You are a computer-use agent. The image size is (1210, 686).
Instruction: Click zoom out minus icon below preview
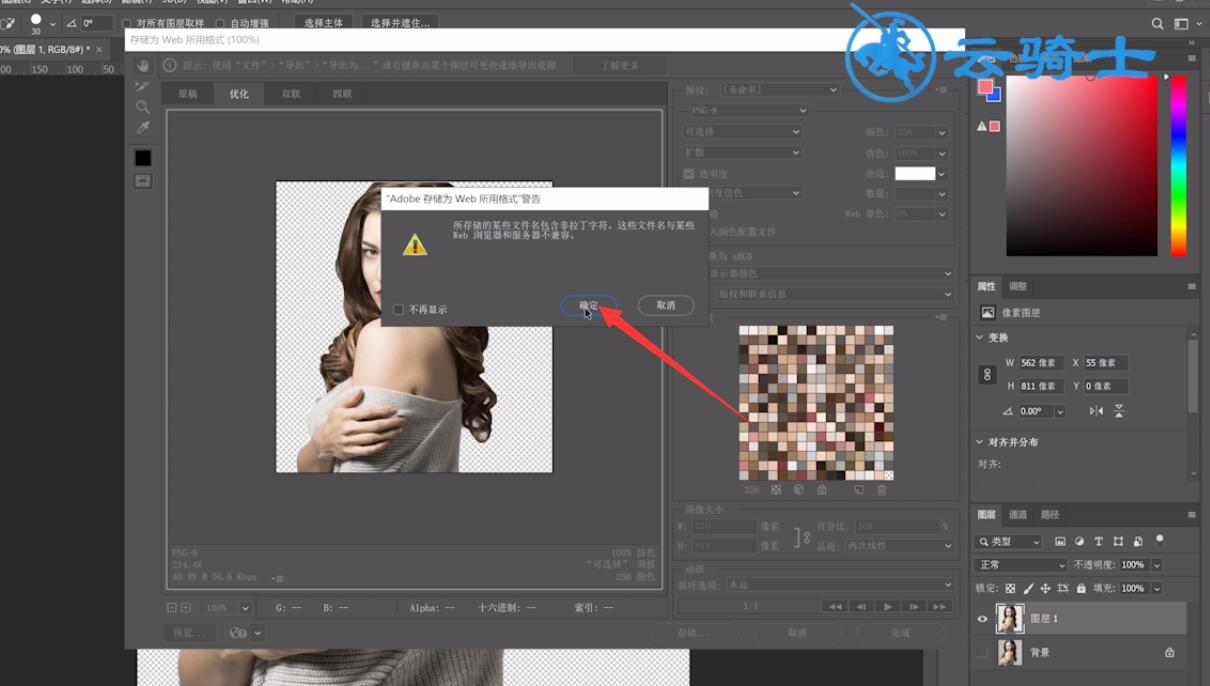(172, 608)
